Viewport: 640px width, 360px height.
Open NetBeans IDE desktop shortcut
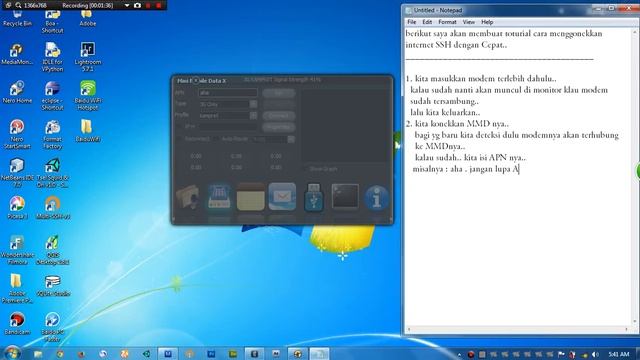(x=17, y=173)
